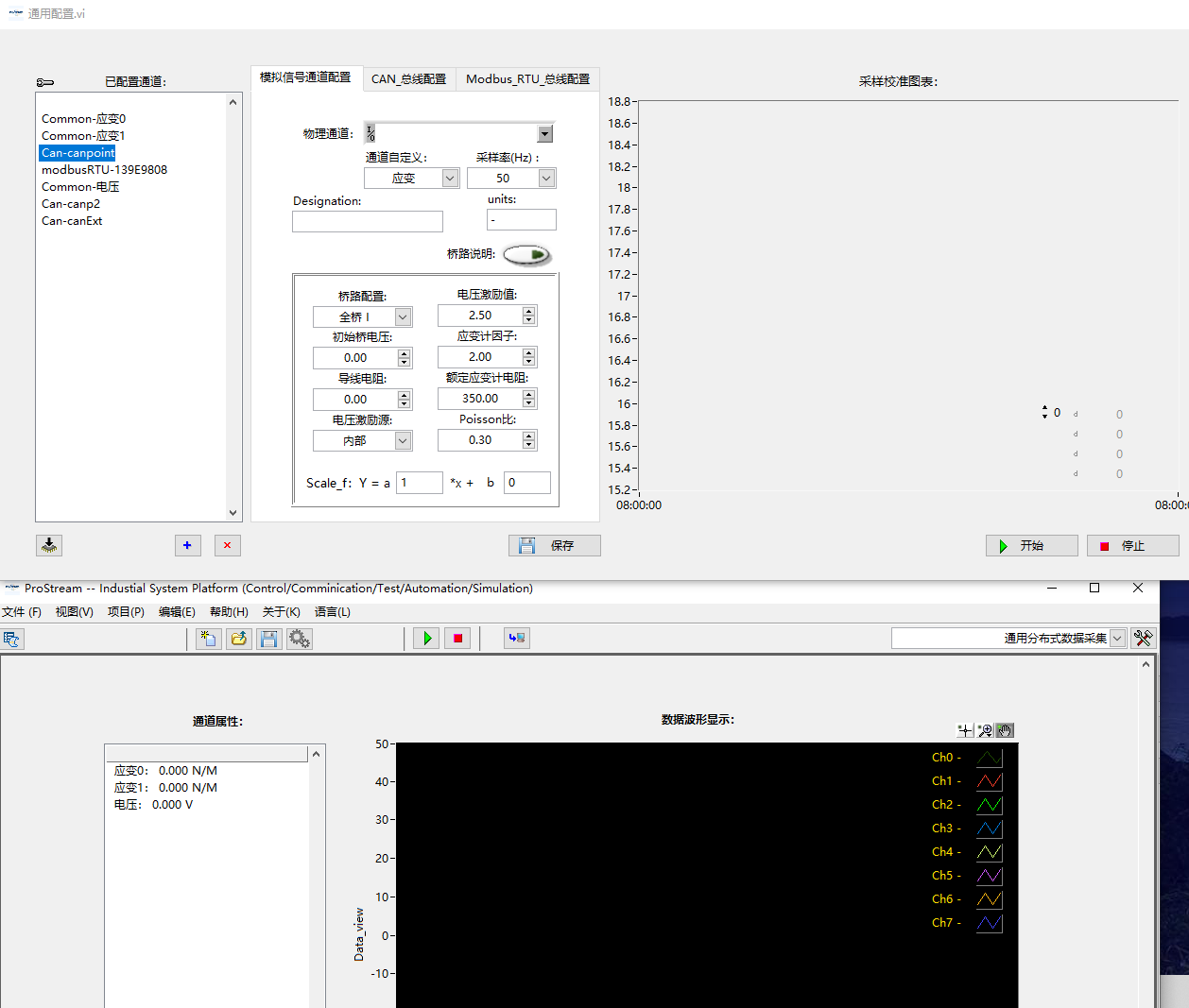
Task: Click the 开始 button
Action: coord(1032,546)
